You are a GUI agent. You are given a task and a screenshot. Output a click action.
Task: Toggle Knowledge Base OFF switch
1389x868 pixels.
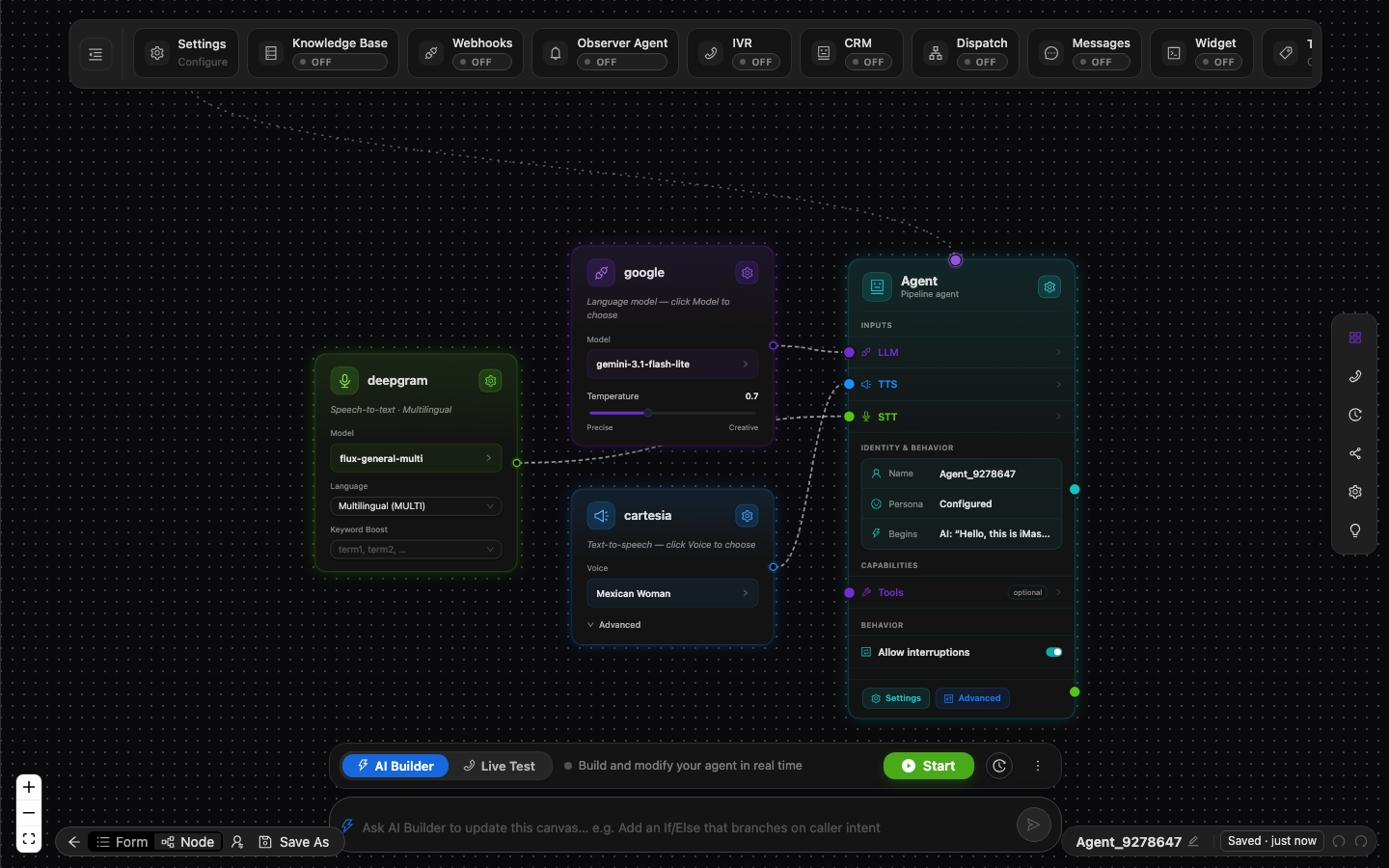pos(340,62)
